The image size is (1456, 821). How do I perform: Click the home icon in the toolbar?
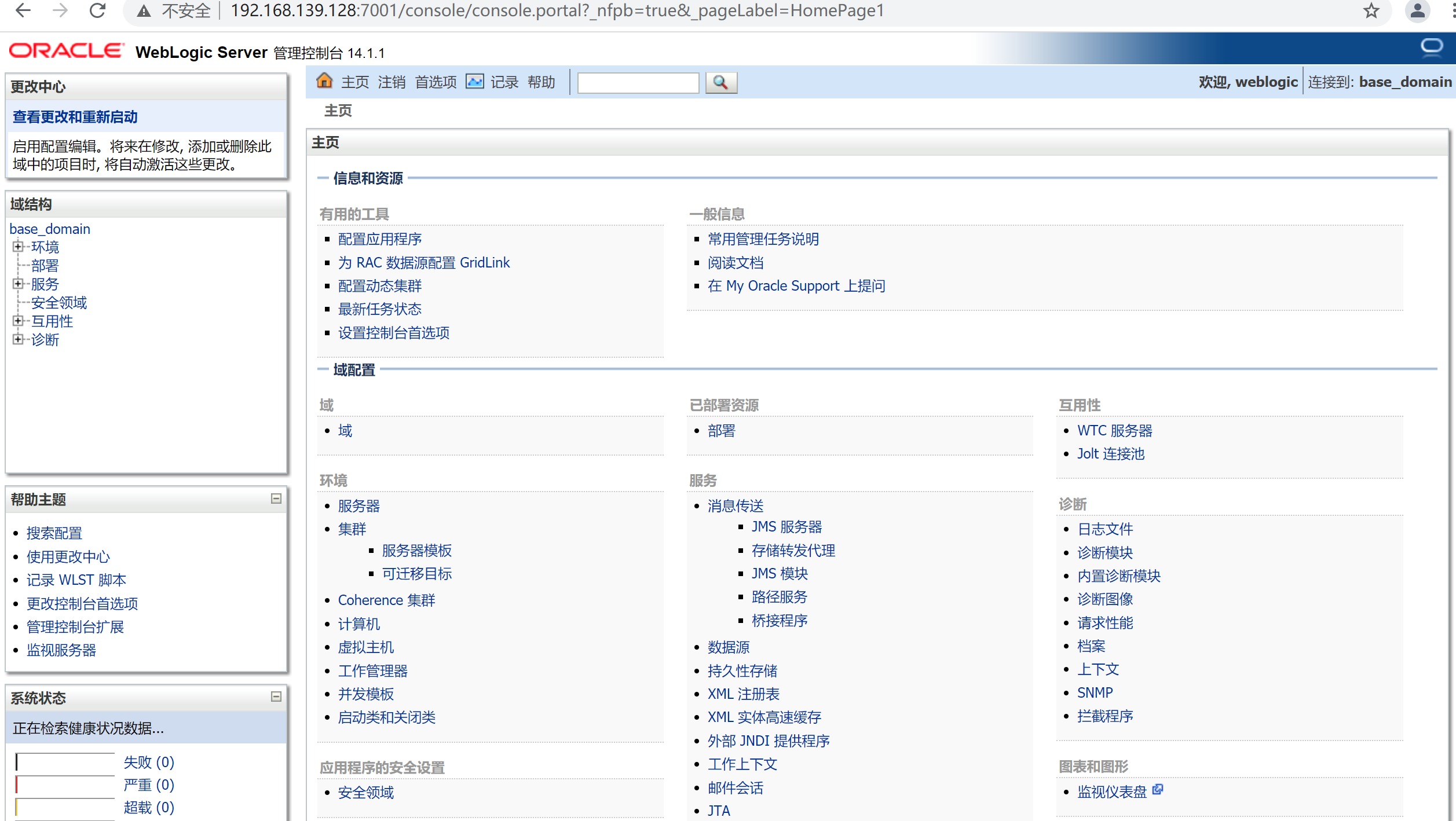tap(324, 81)
